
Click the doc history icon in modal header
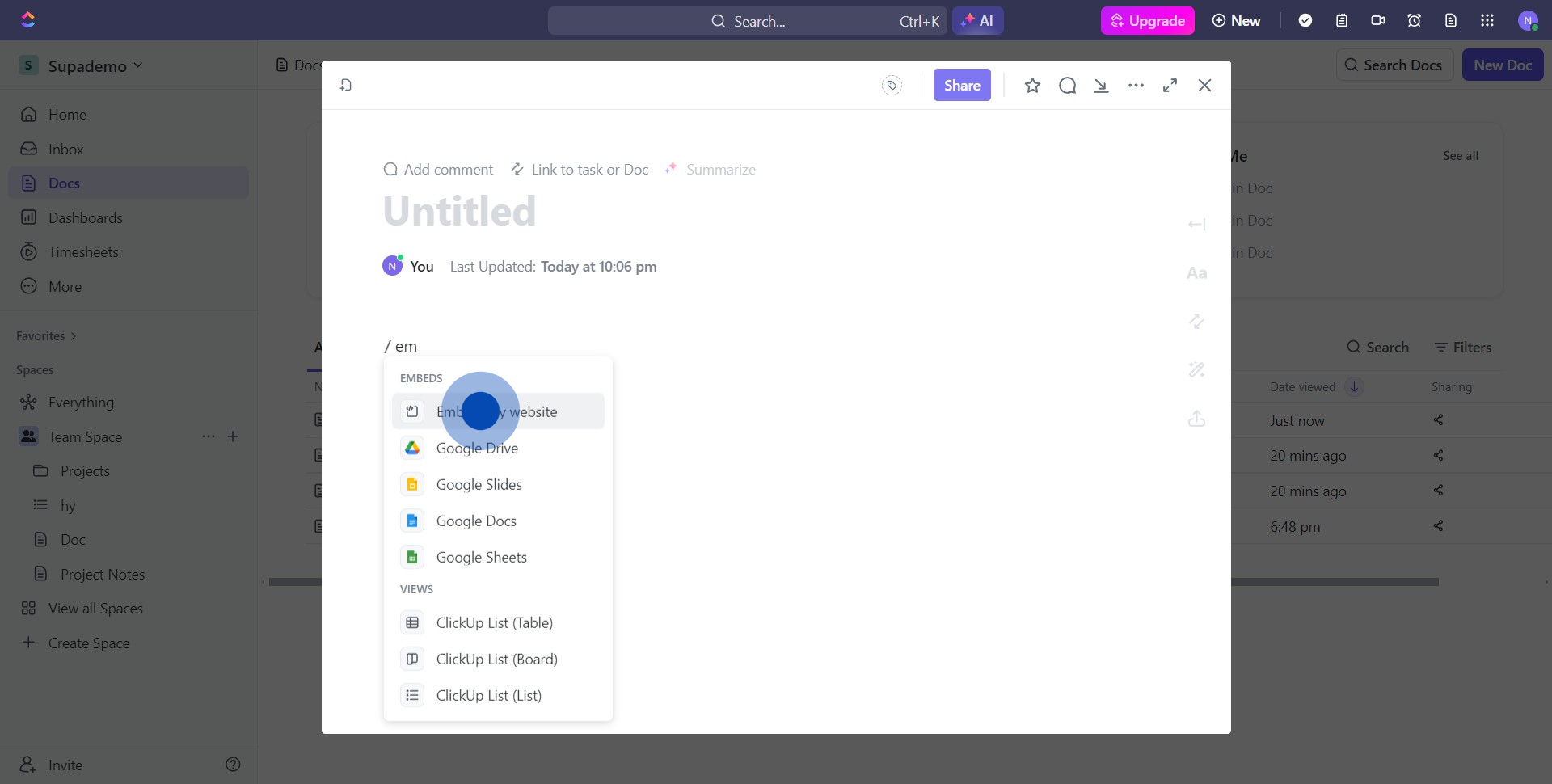346,85
